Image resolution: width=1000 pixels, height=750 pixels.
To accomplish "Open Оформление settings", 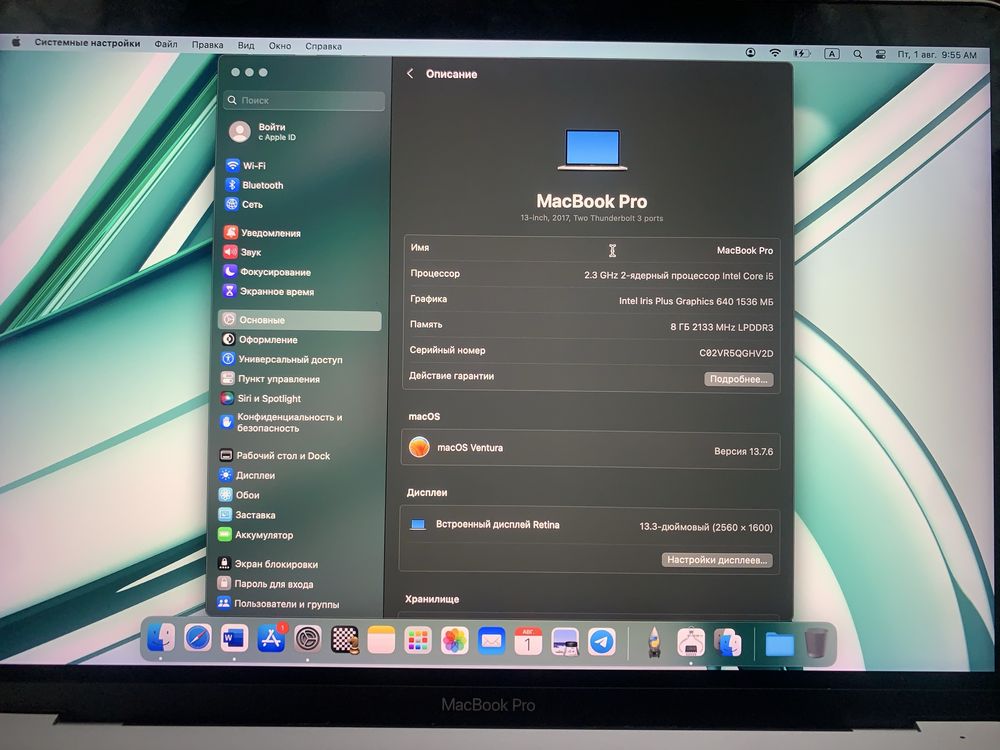I will pos(260,340).
